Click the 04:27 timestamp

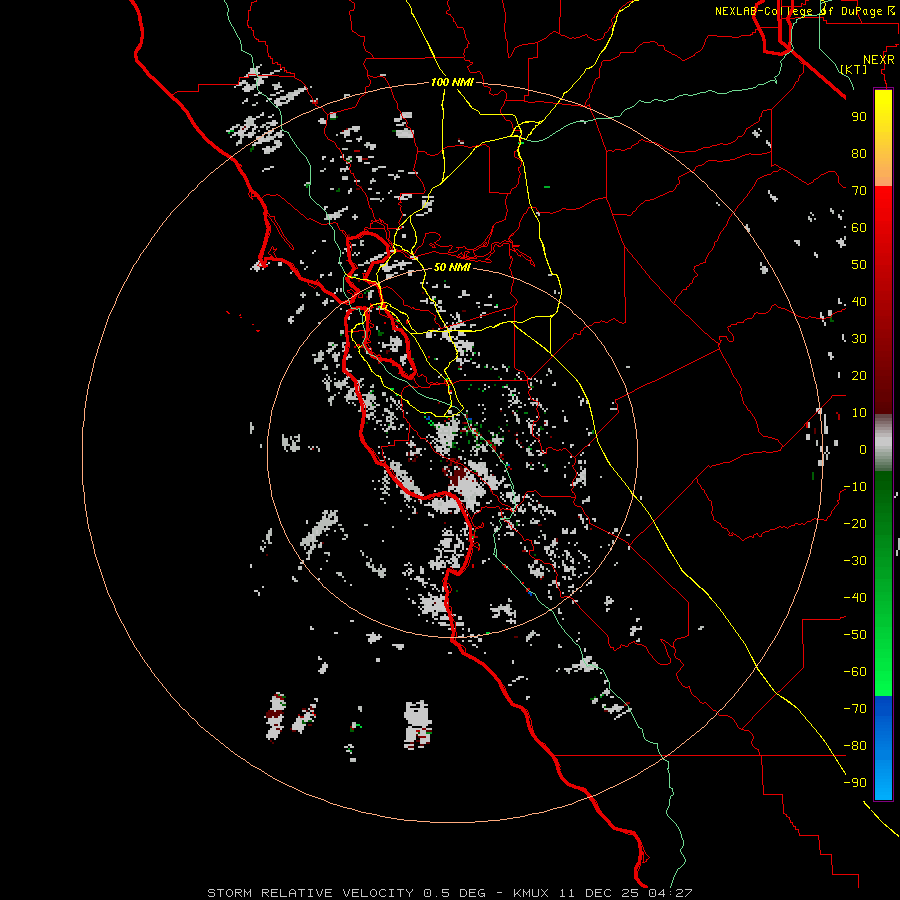tap(670, 893)
